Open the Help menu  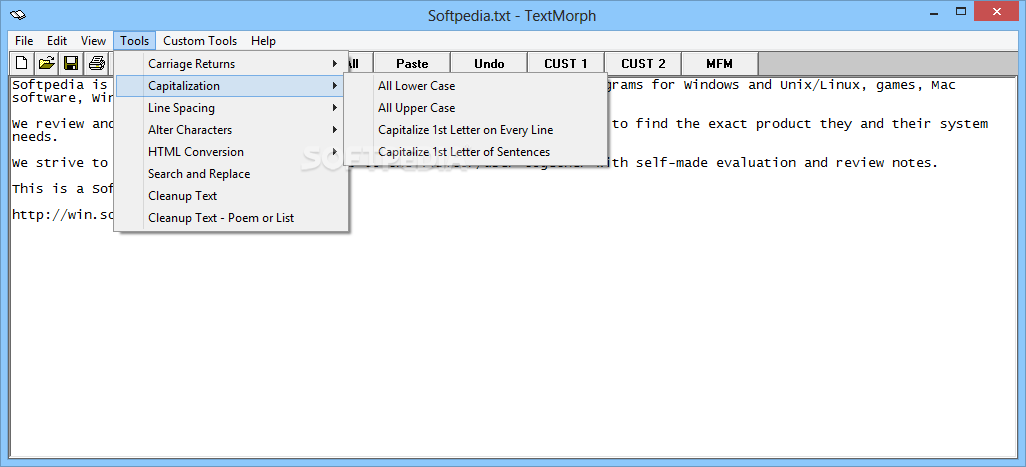pyautogui.click(x=263, y=41)
